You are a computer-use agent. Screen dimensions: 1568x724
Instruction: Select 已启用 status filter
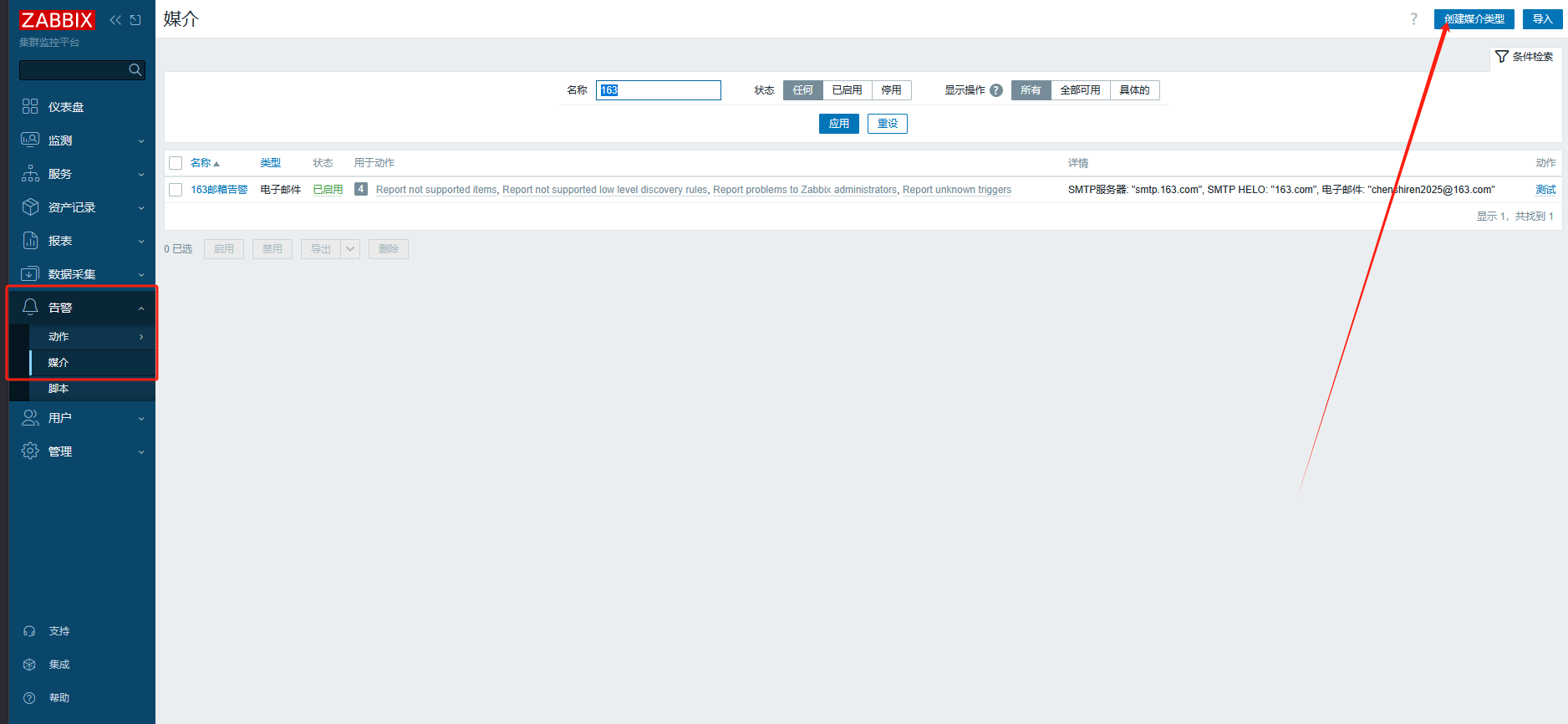tap(848, 90)
